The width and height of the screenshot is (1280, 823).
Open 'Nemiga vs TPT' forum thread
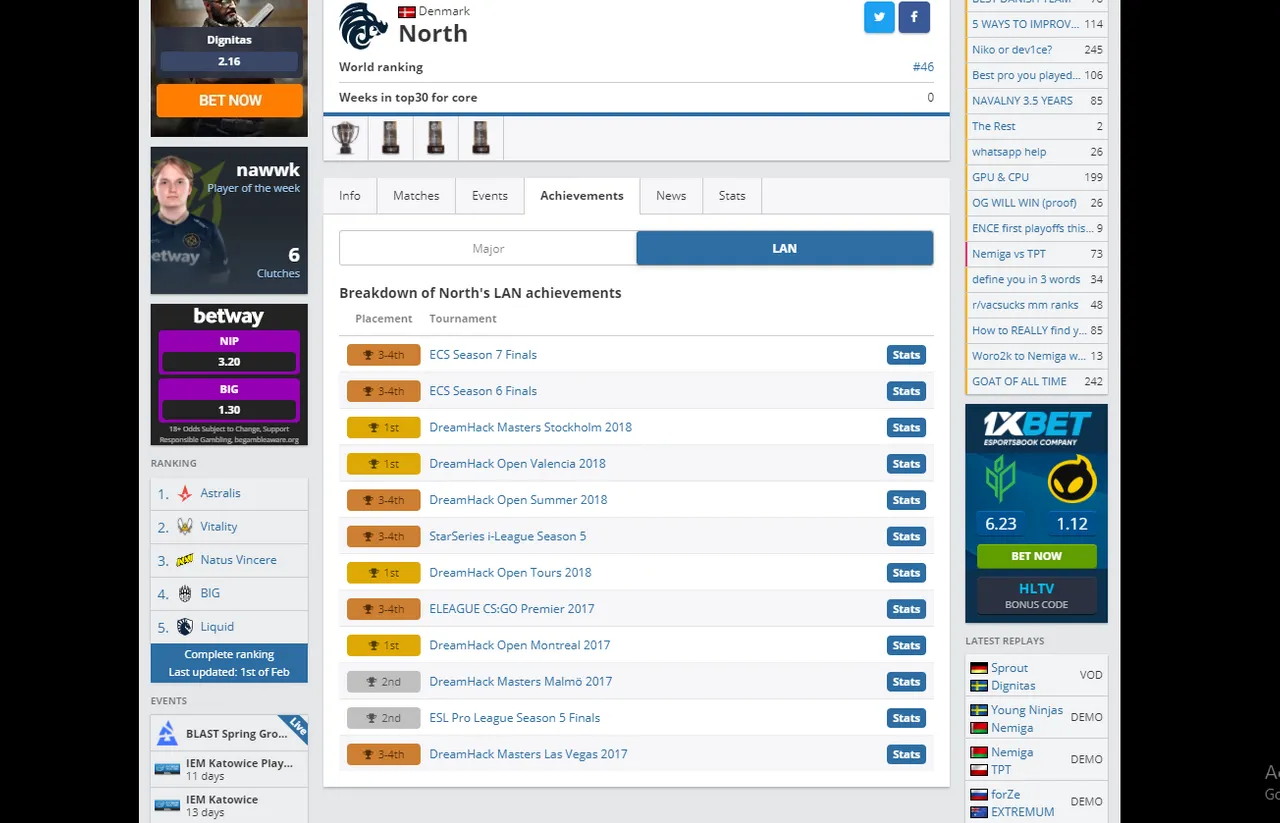[x=1037, y=254]
